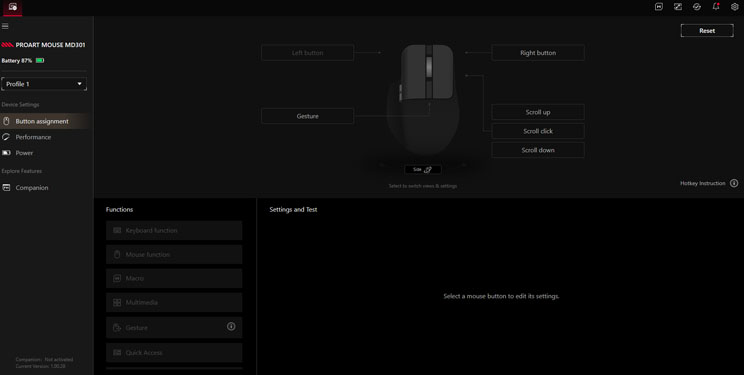Switch mouse view with Side button

click(423, 169)
